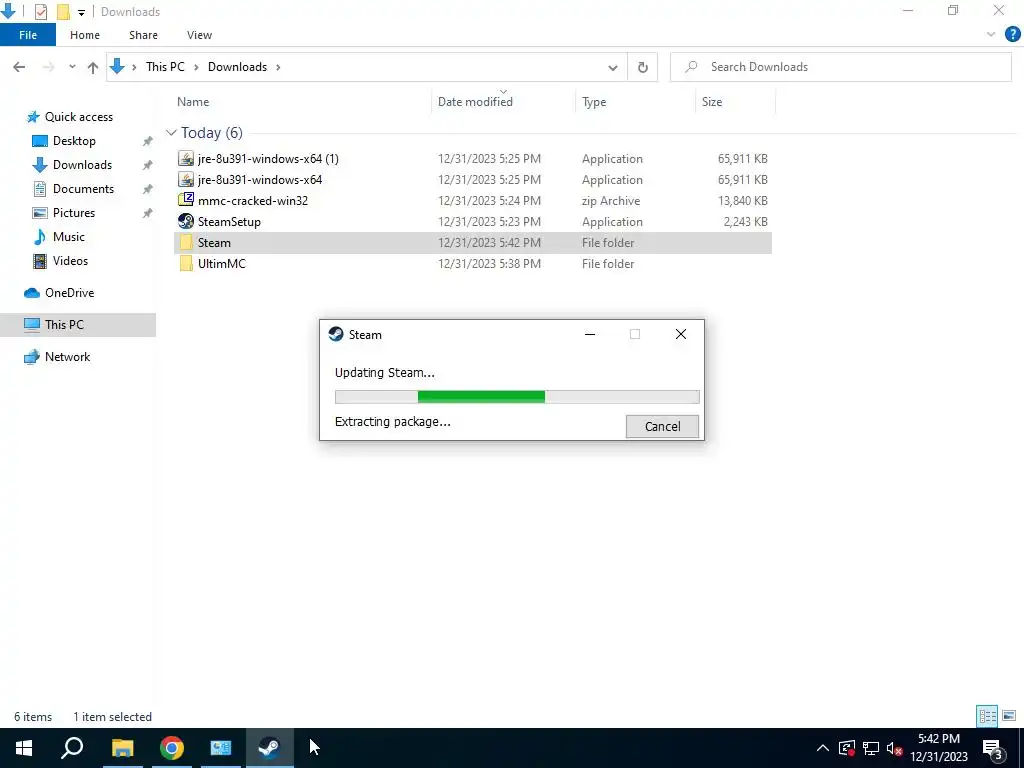
Task: Open Videos in the navigation pane
Action: click(x=70, y=261)
